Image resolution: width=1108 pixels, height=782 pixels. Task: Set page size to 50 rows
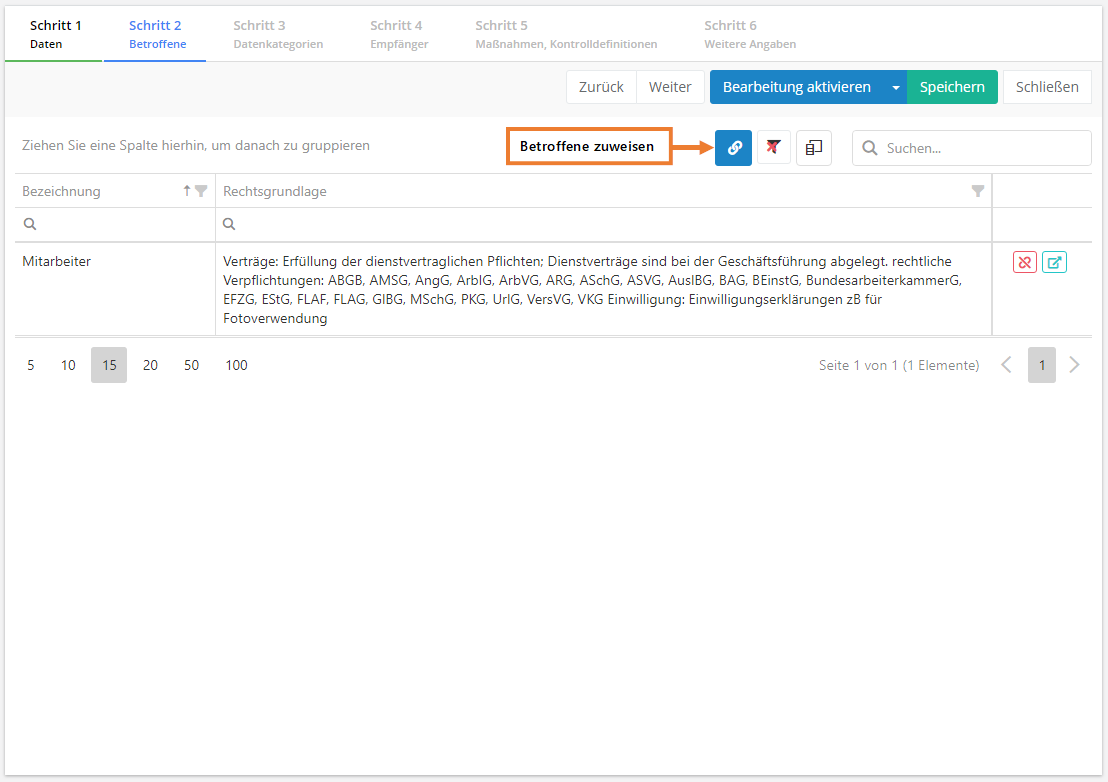(191, 365)
